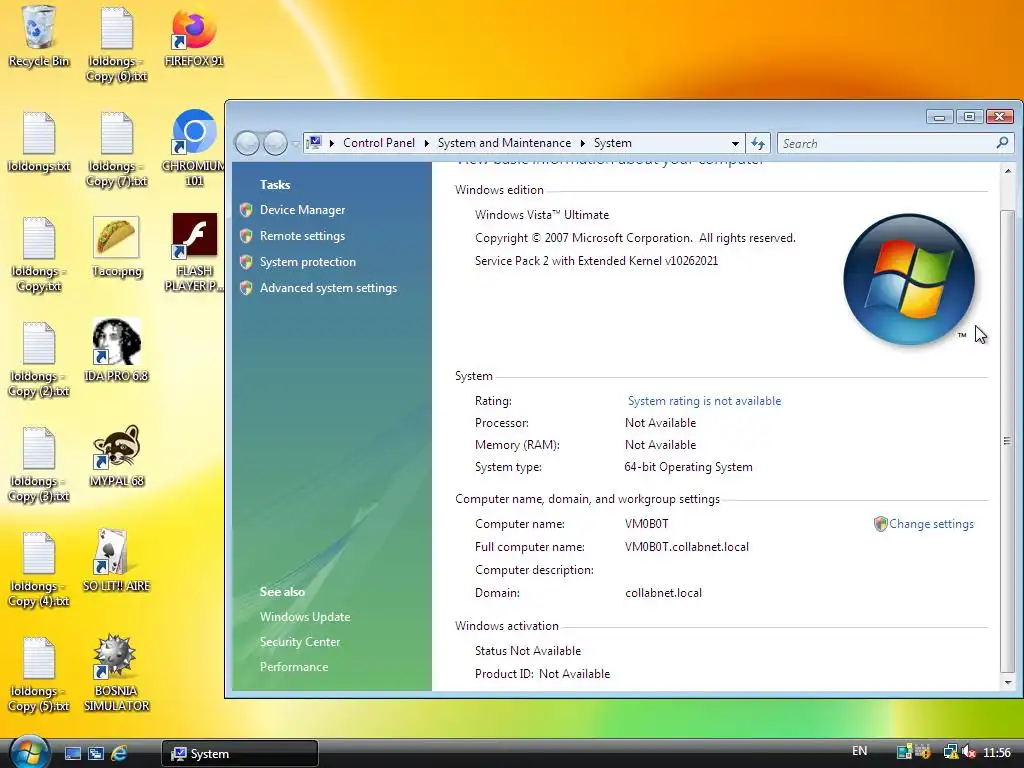The height and width of the screenshot is (768, 1024).
Task: Click the VM0B0T.collabnet.local text
Action: (x=686, y=547)
